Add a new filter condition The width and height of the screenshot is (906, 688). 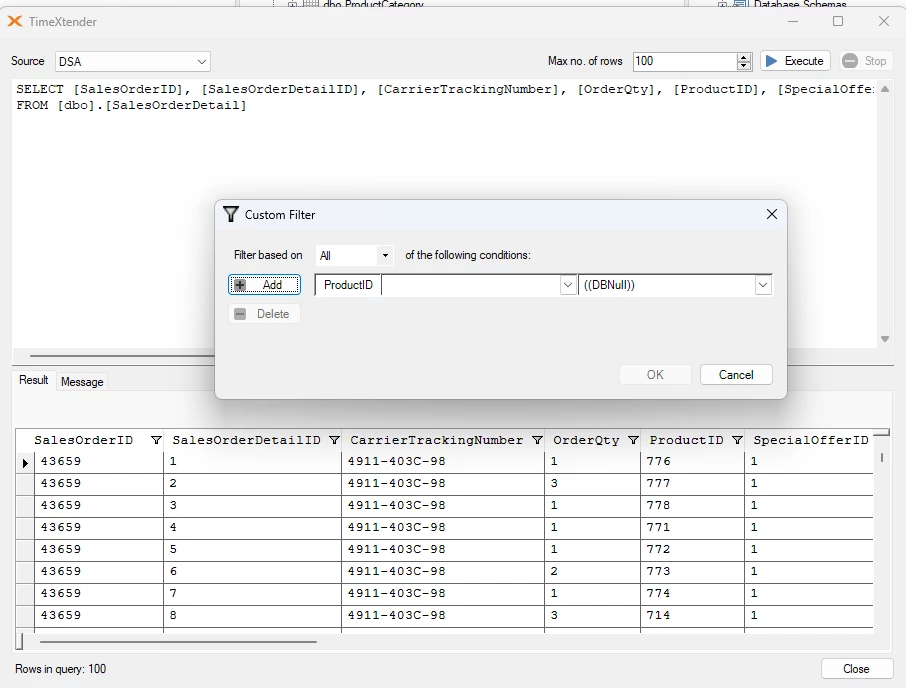[x=264, y=285]
